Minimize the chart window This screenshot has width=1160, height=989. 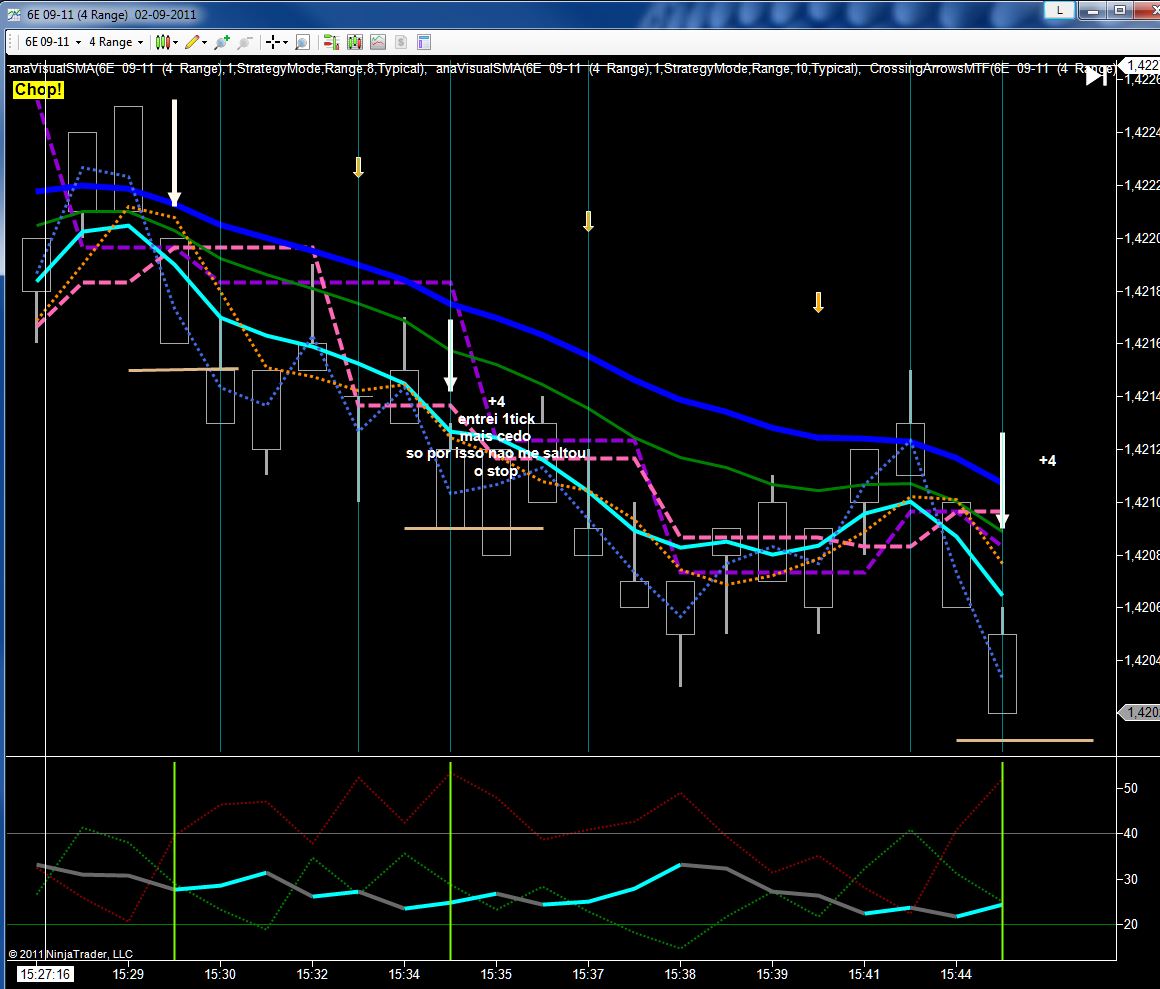[x=1093, y=10]
